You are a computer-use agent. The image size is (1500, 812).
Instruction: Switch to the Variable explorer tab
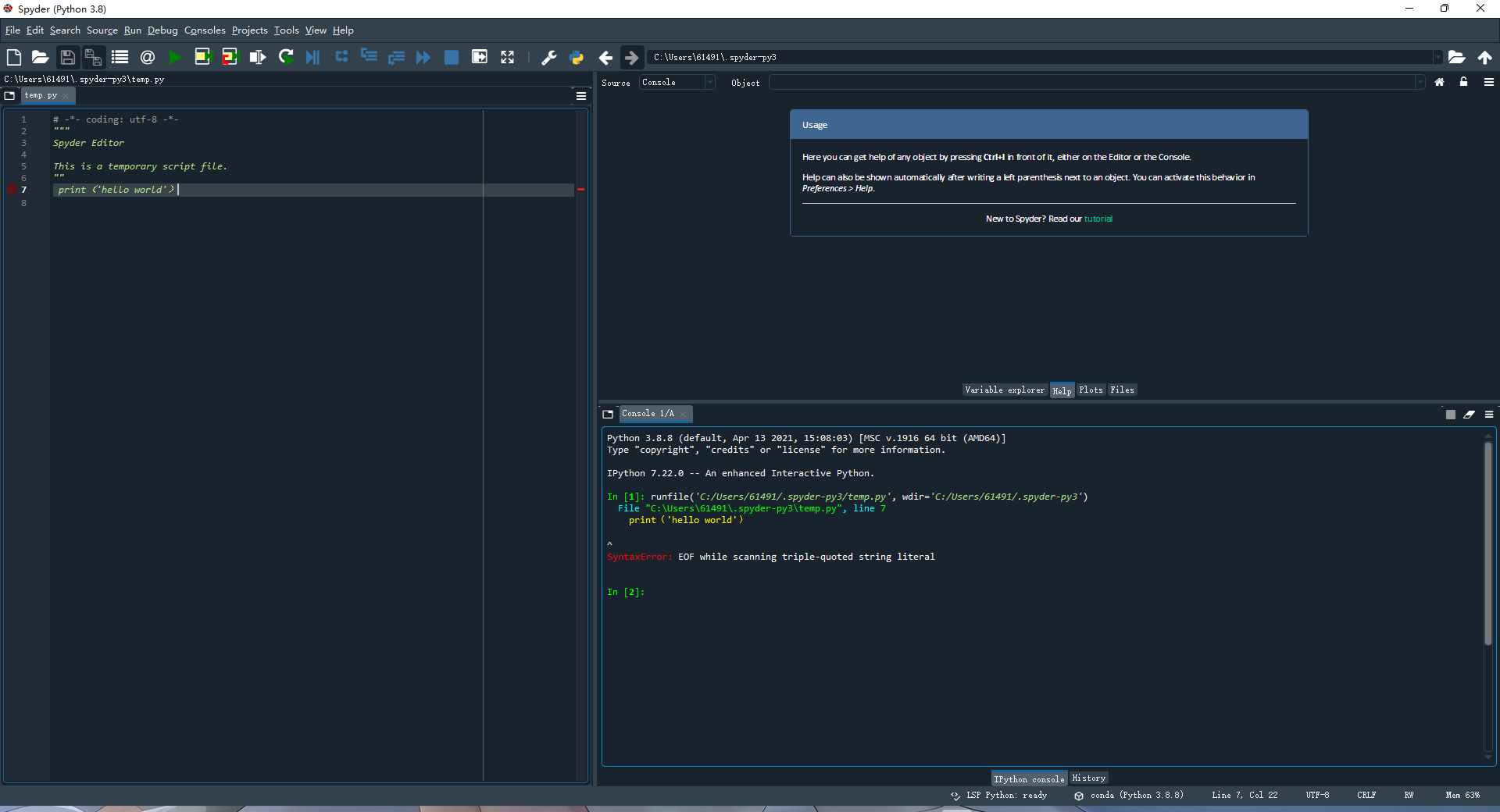pyautogui.click(x=1004, y=390)
